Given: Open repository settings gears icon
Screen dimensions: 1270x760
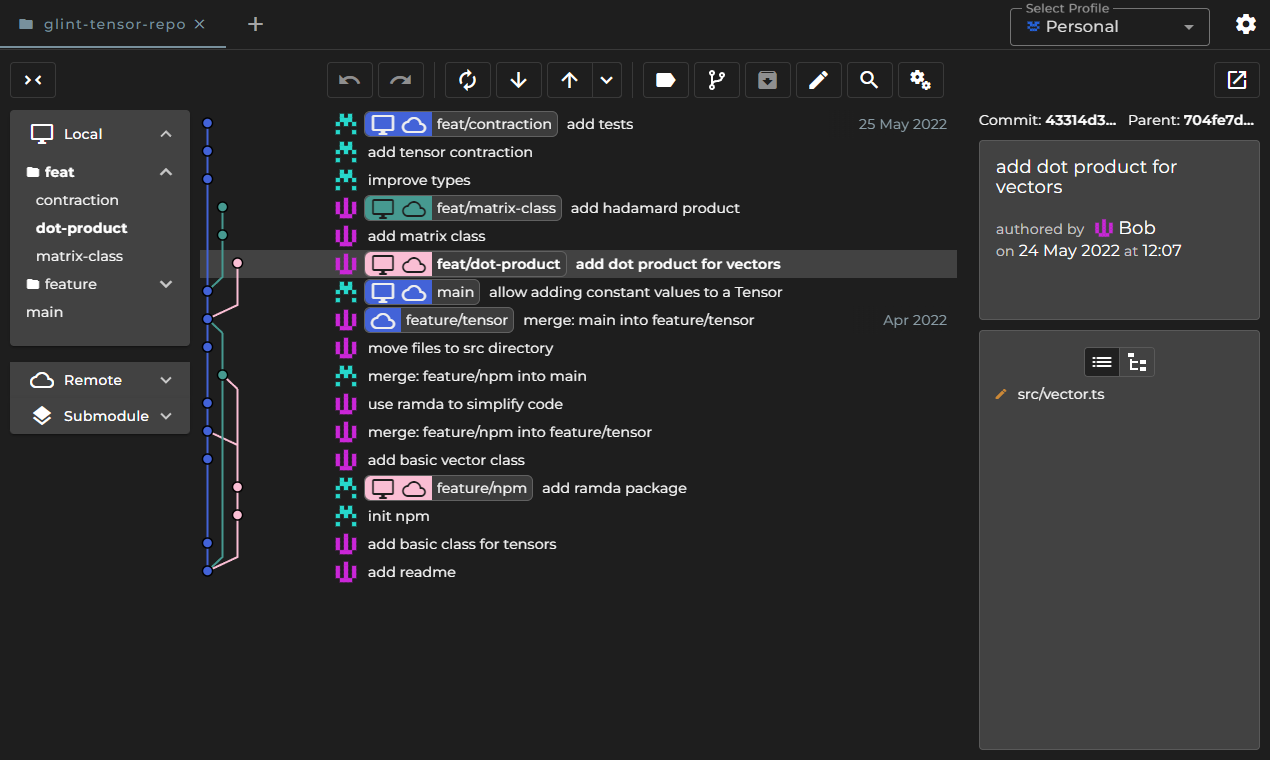Looking at the screenshot, I should tap(921, 80).
